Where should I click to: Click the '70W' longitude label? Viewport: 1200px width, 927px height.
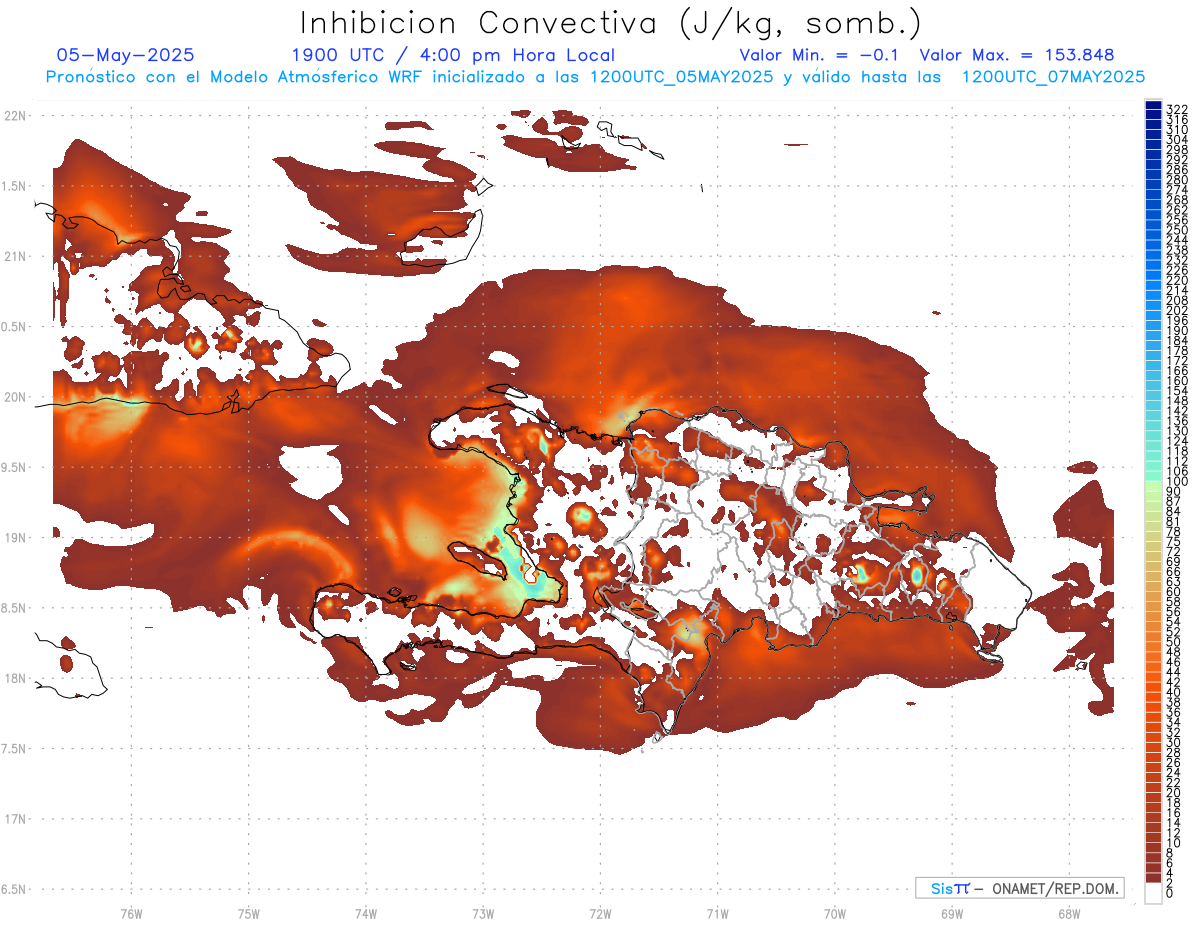(834, 913)
